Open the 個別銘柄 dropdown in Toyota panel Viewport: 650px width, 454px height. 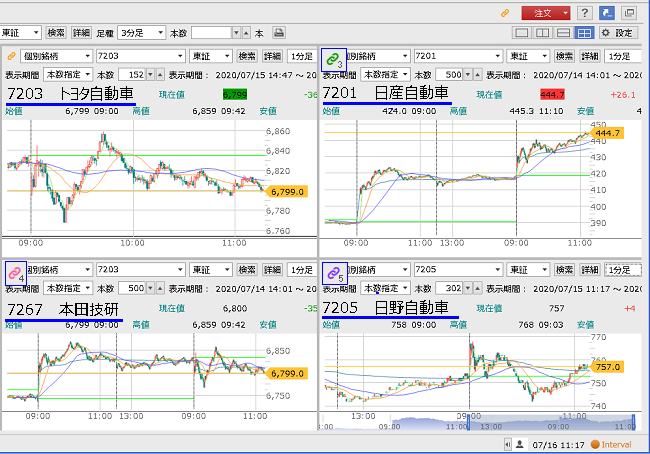click(x=56, y=56)
